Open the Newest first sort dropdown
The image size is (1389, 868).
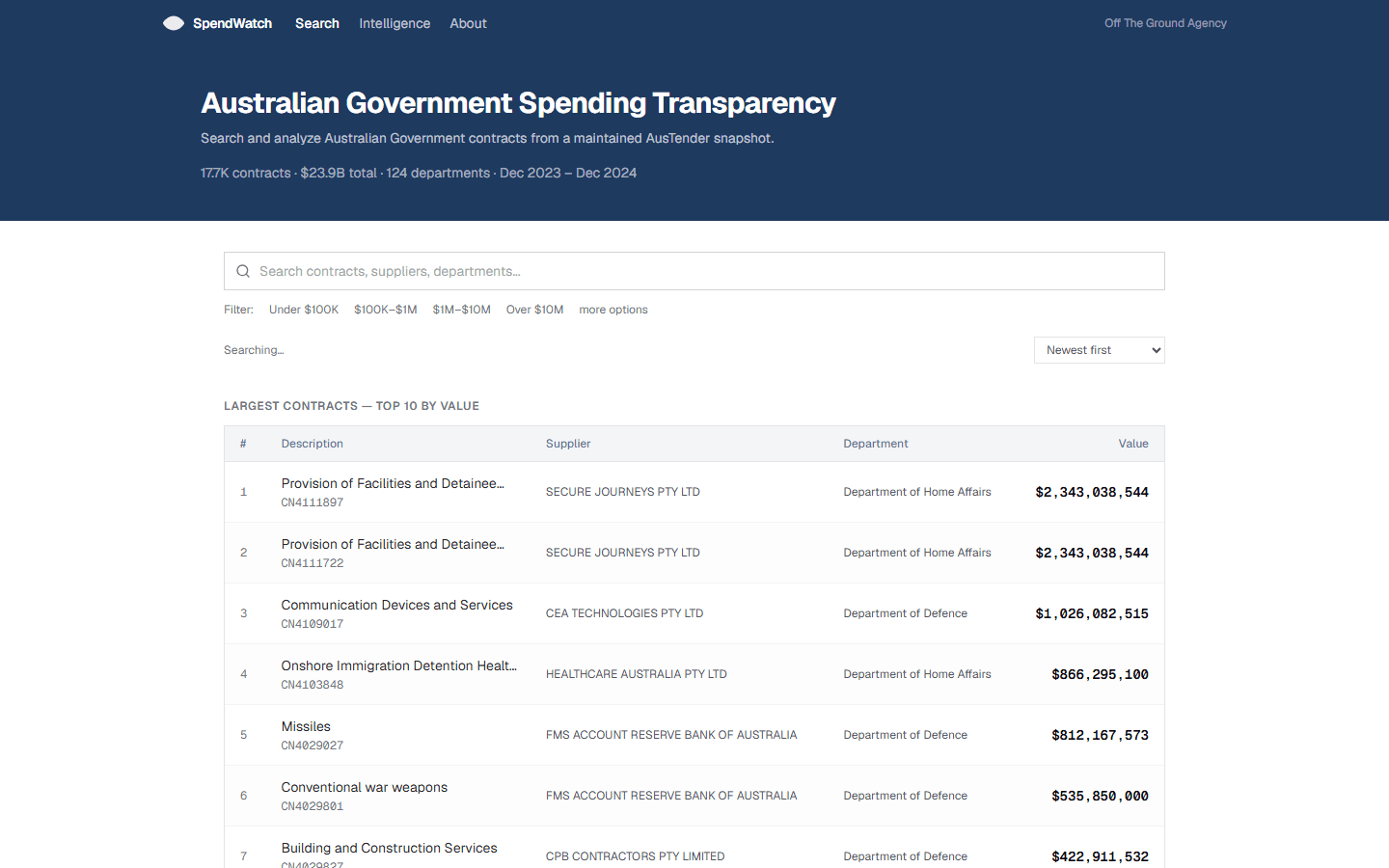coord(1100,350)
